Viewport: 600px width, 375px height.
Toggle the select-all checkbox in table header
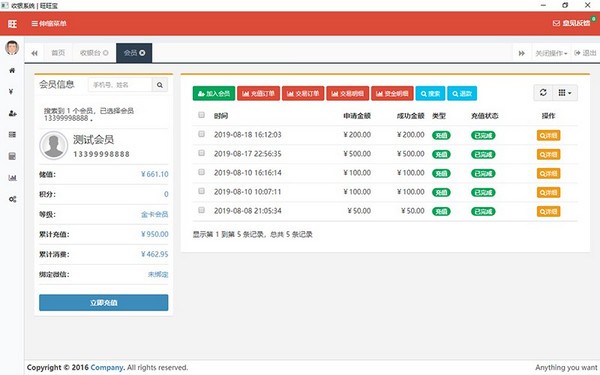click(x=201, y=115)
